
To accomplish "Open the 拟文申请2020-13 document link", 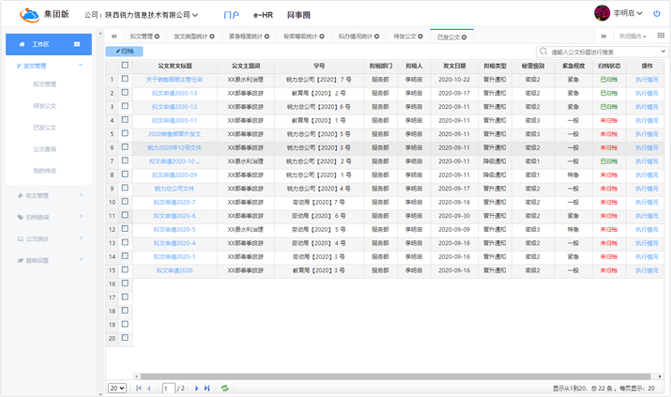I will pos(174,93).
